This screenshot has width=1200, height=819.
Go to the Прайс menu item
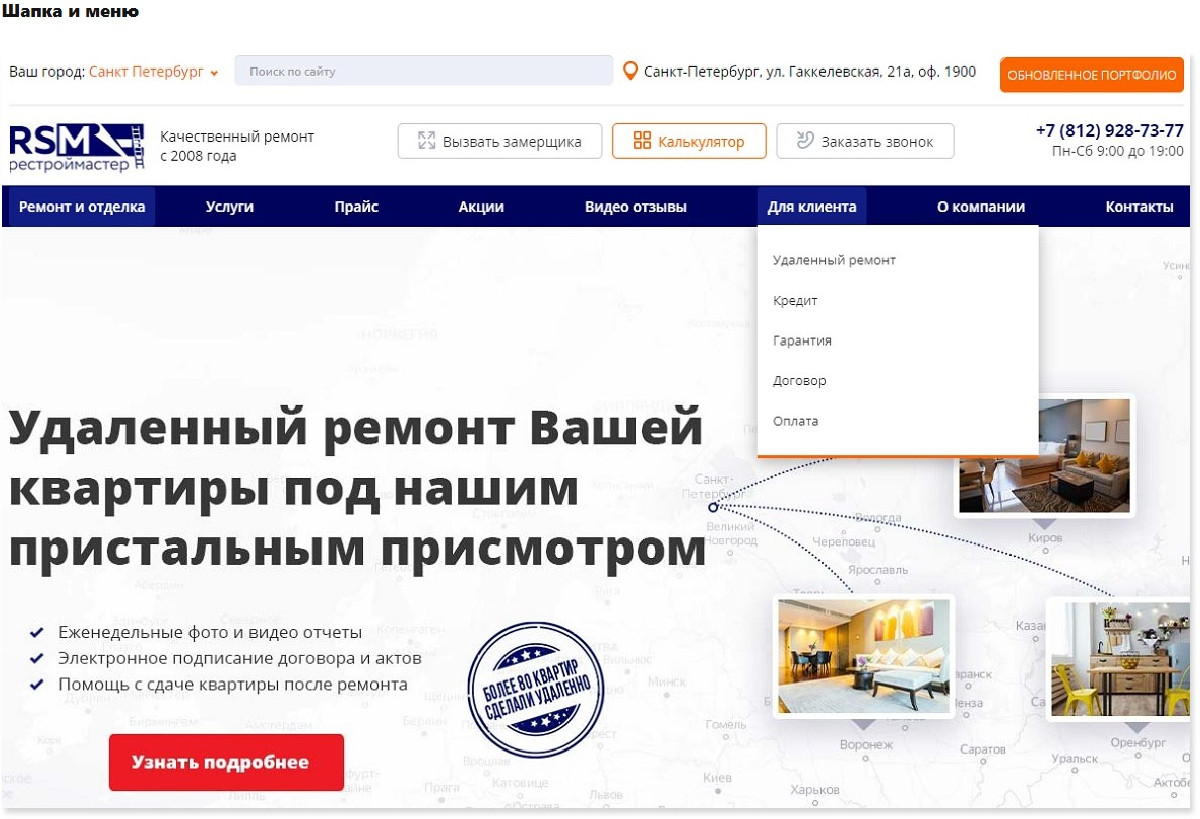click(x=357, y=207)
